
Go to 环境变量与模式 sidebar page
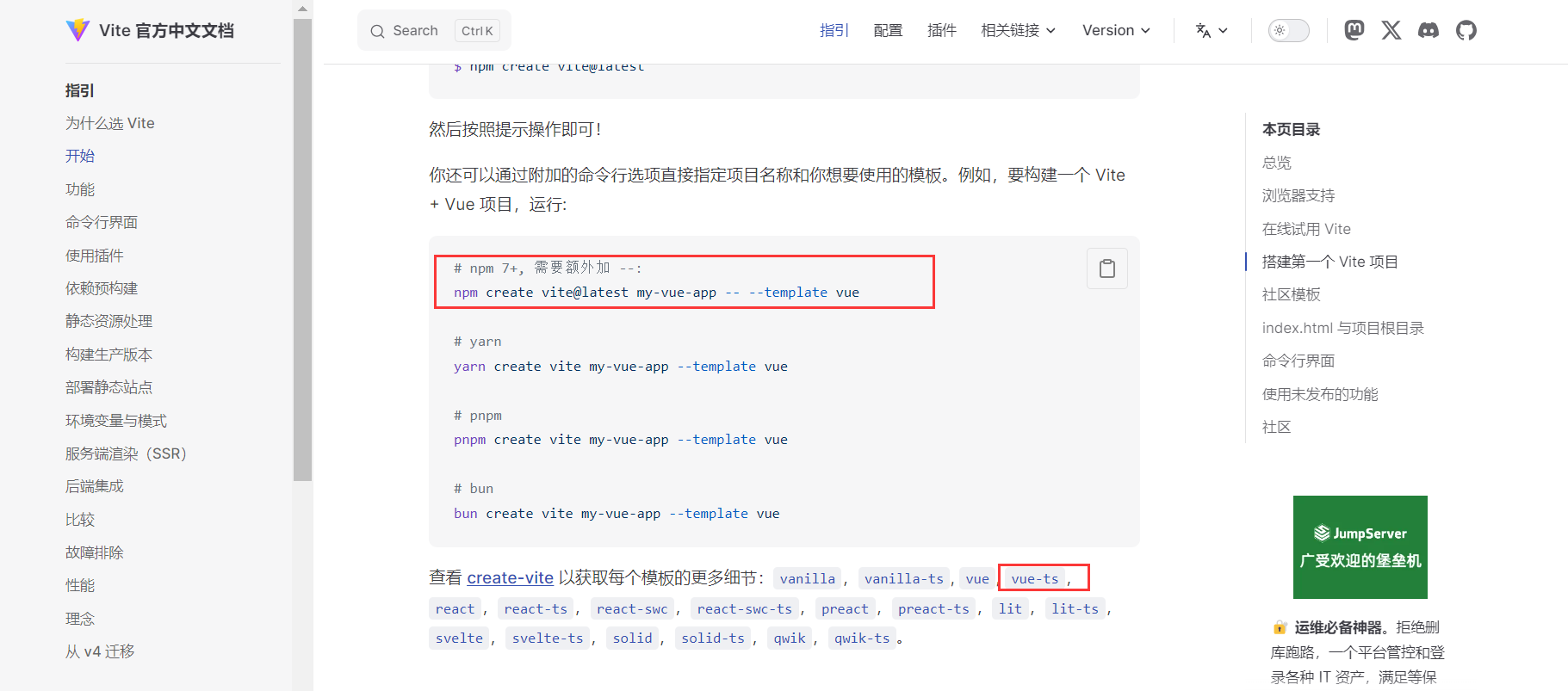coord(116,421)
